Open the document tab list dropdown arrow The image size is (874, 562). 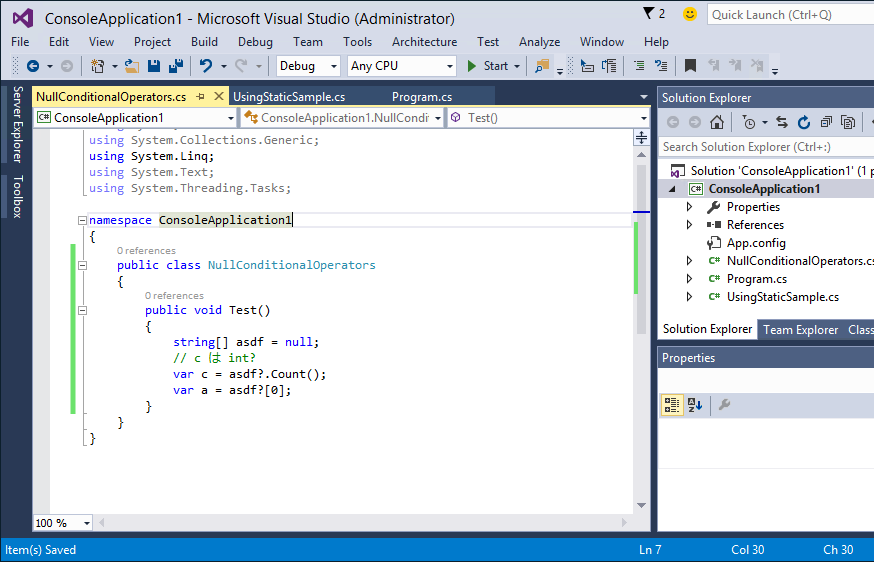[644, 97]
